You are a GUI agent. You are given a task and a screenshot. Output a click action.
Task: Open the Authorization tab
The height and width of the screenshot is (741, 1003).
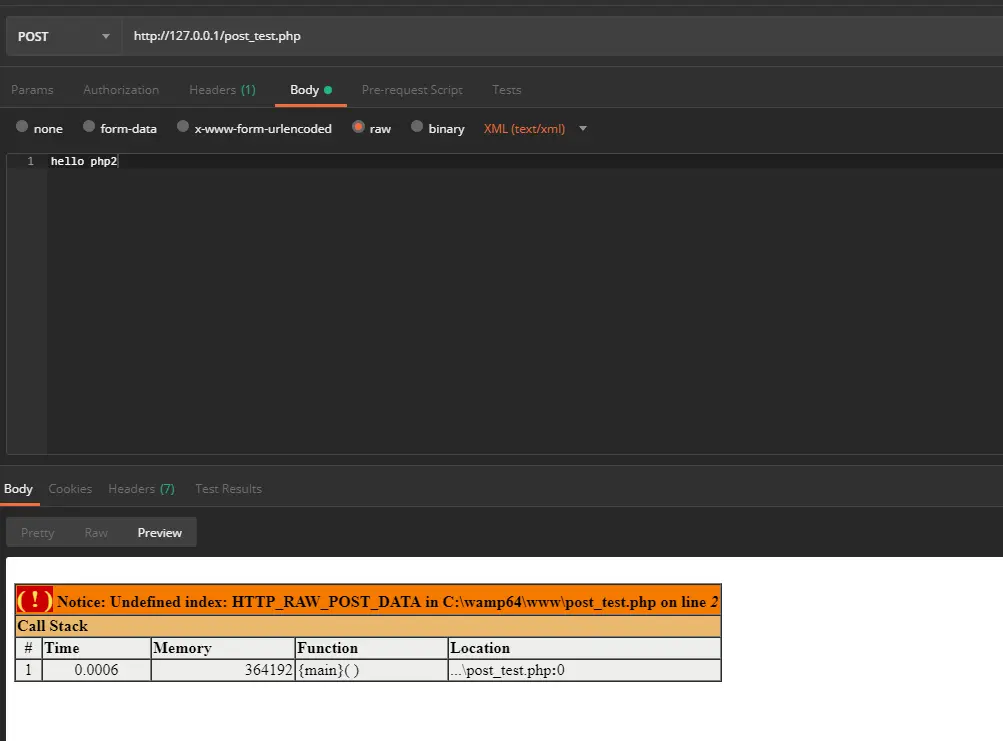121,90
